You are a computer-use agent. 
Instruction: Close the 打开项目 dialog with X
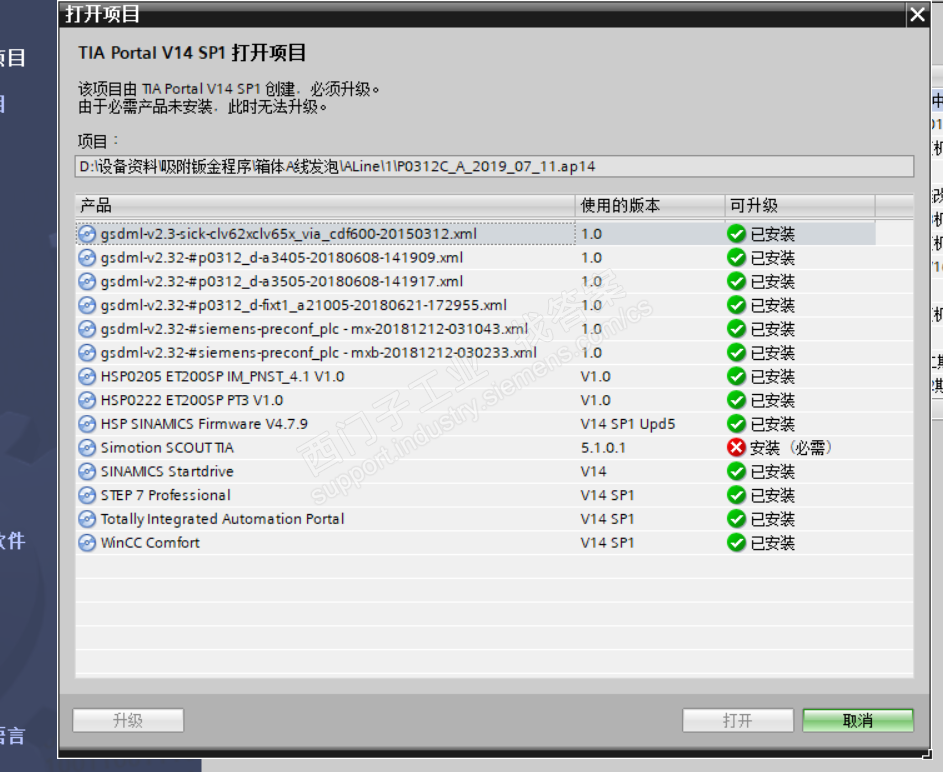pos(918,14)
